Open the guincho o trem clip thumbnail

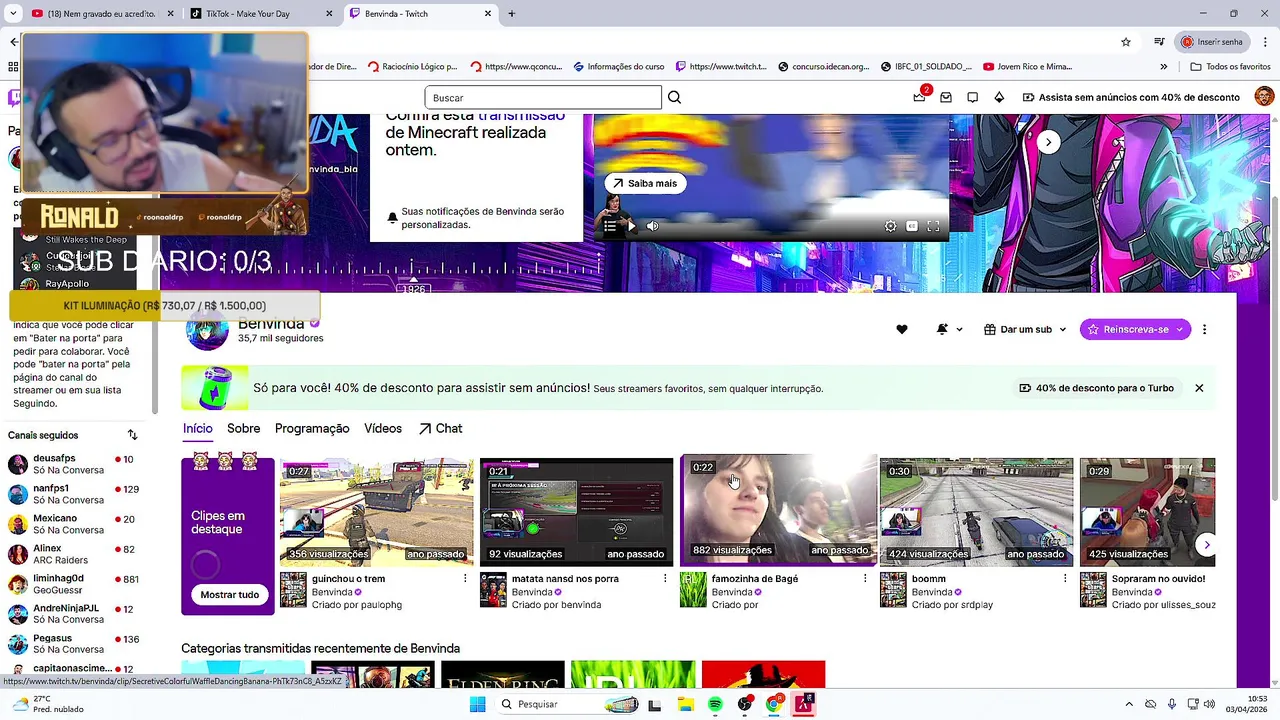[x=377, y=511]
